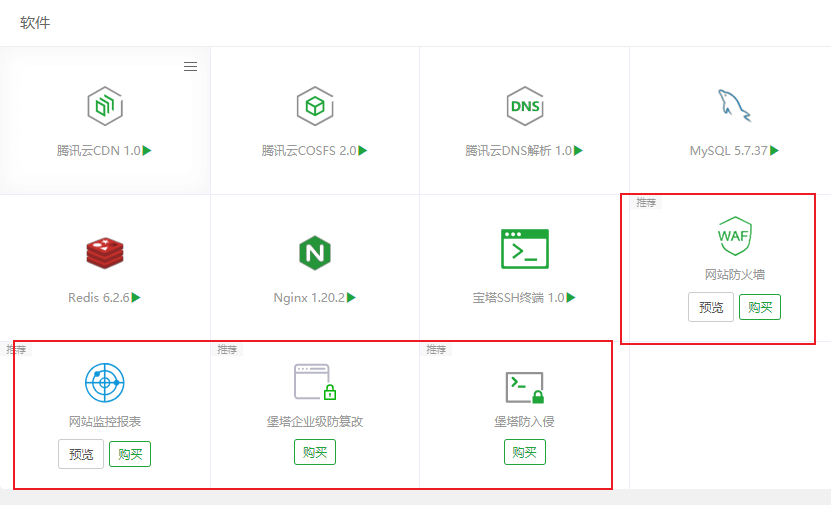Viewport: 831px width, 505px height.
Task: Open the 腾讯云DNS解析 1.0 label
Action: (x=519, y=150)
